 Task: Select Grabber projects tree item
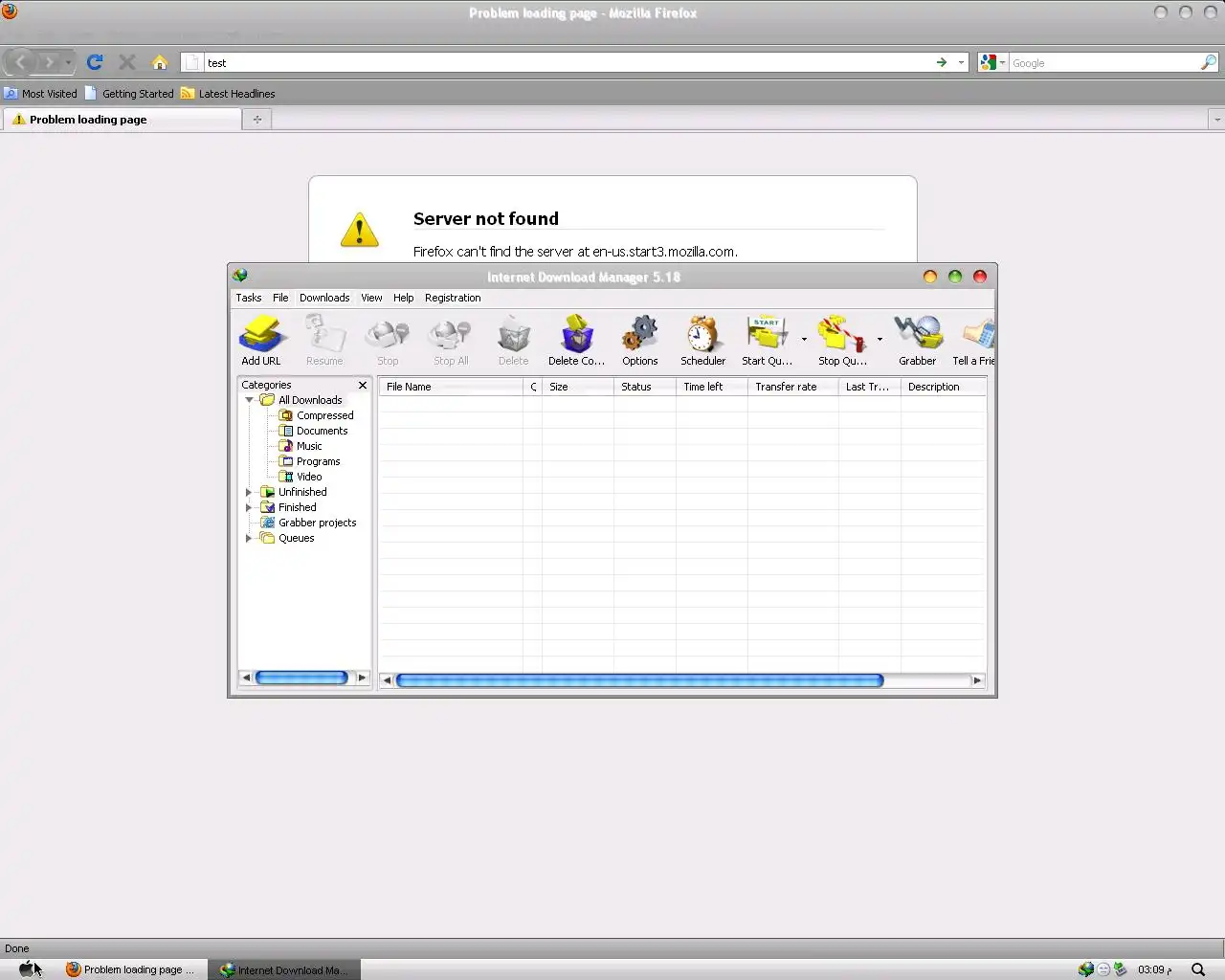(308, 523)
